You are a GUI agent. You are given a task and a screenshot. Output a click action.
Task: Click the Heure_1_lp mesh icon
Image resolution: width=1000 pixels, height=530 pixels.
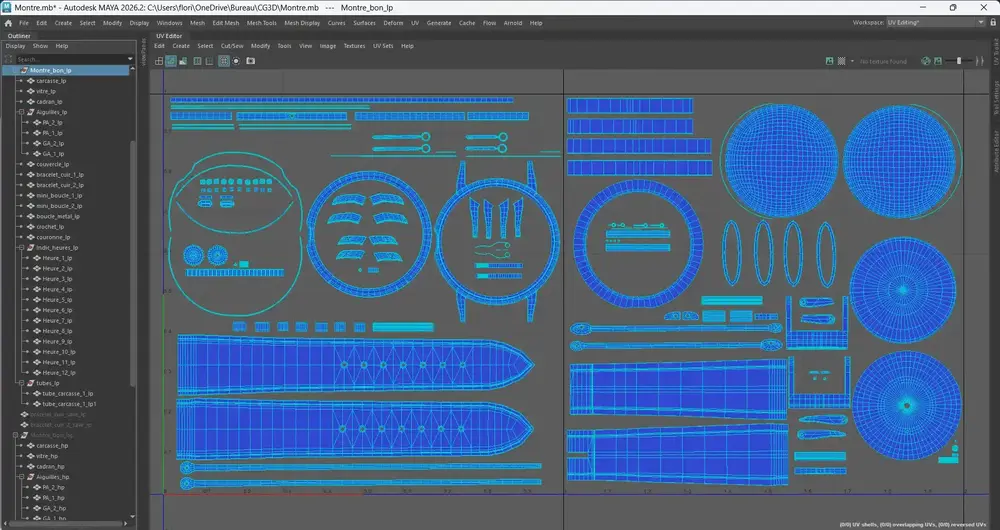coord(36,258)
